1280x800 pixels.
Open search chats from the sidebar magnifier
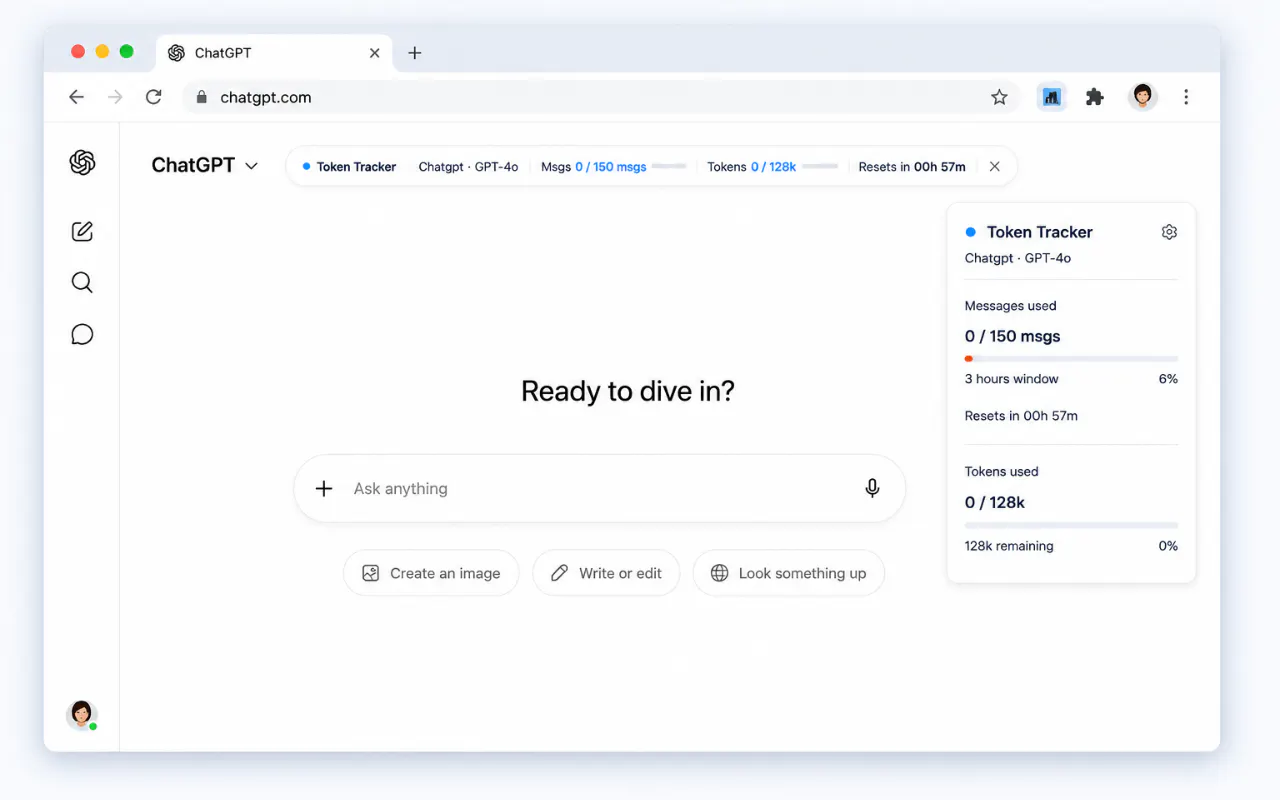(82, 283)
